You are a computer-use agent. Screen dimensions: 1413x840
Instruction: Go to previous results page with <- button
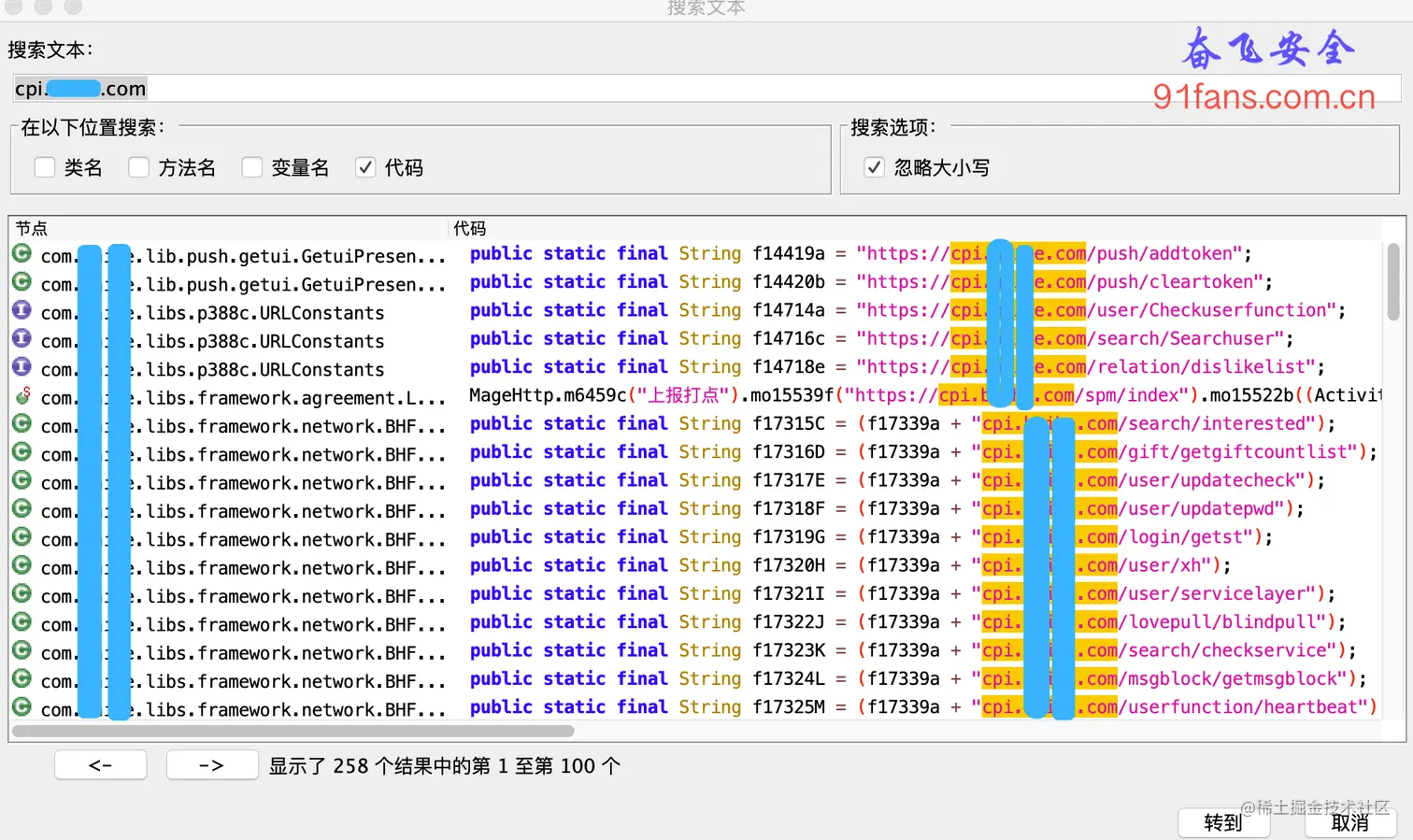(101, 765)
